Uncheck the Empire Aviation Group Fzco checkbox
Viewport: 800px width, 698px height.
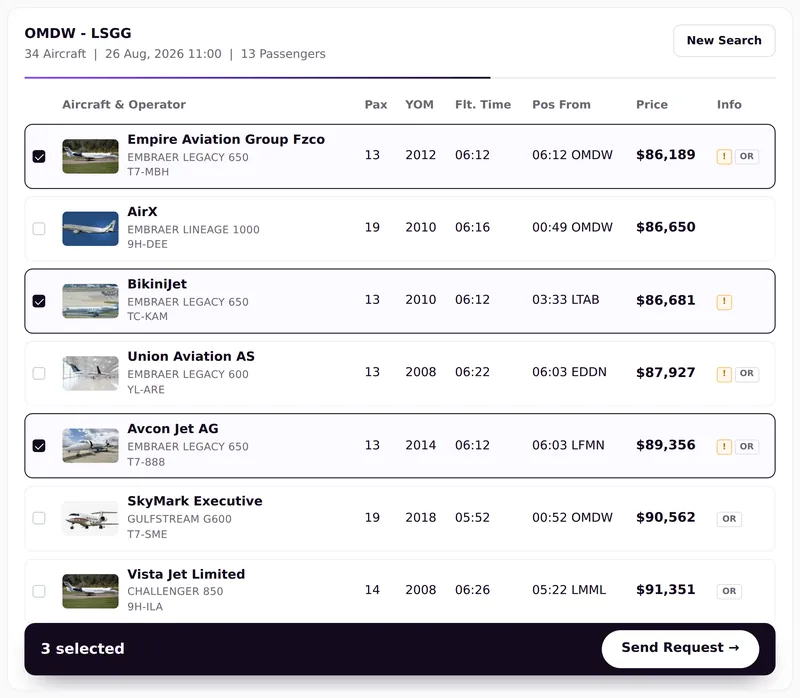(x=39, y=156)
